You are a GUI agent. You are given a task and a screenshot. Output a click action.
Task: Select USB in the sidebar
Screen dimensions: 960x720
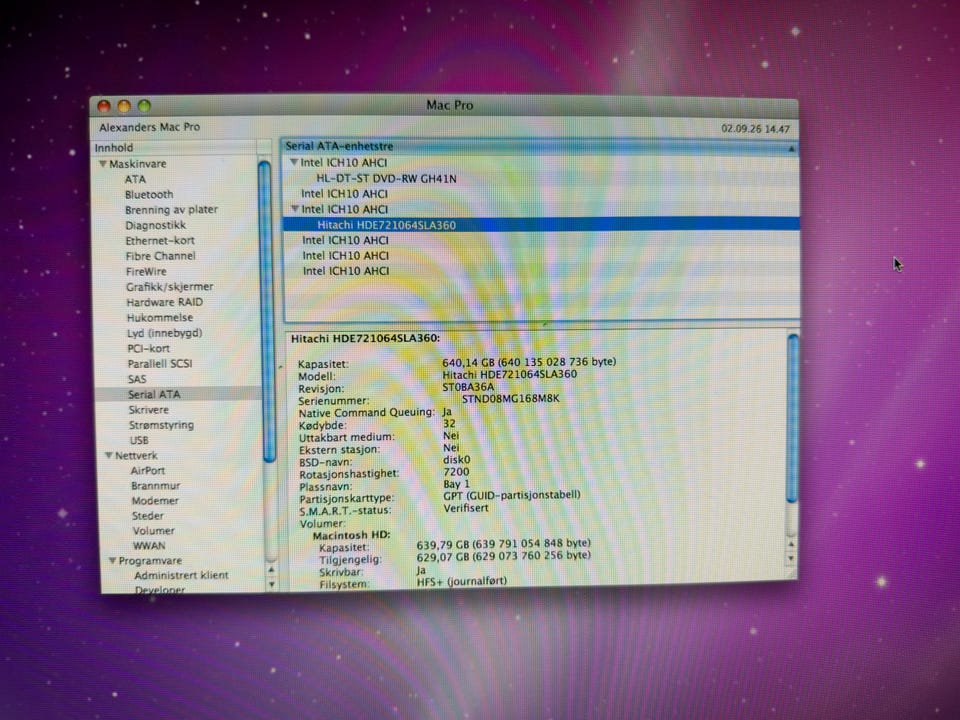click(139, 440)
